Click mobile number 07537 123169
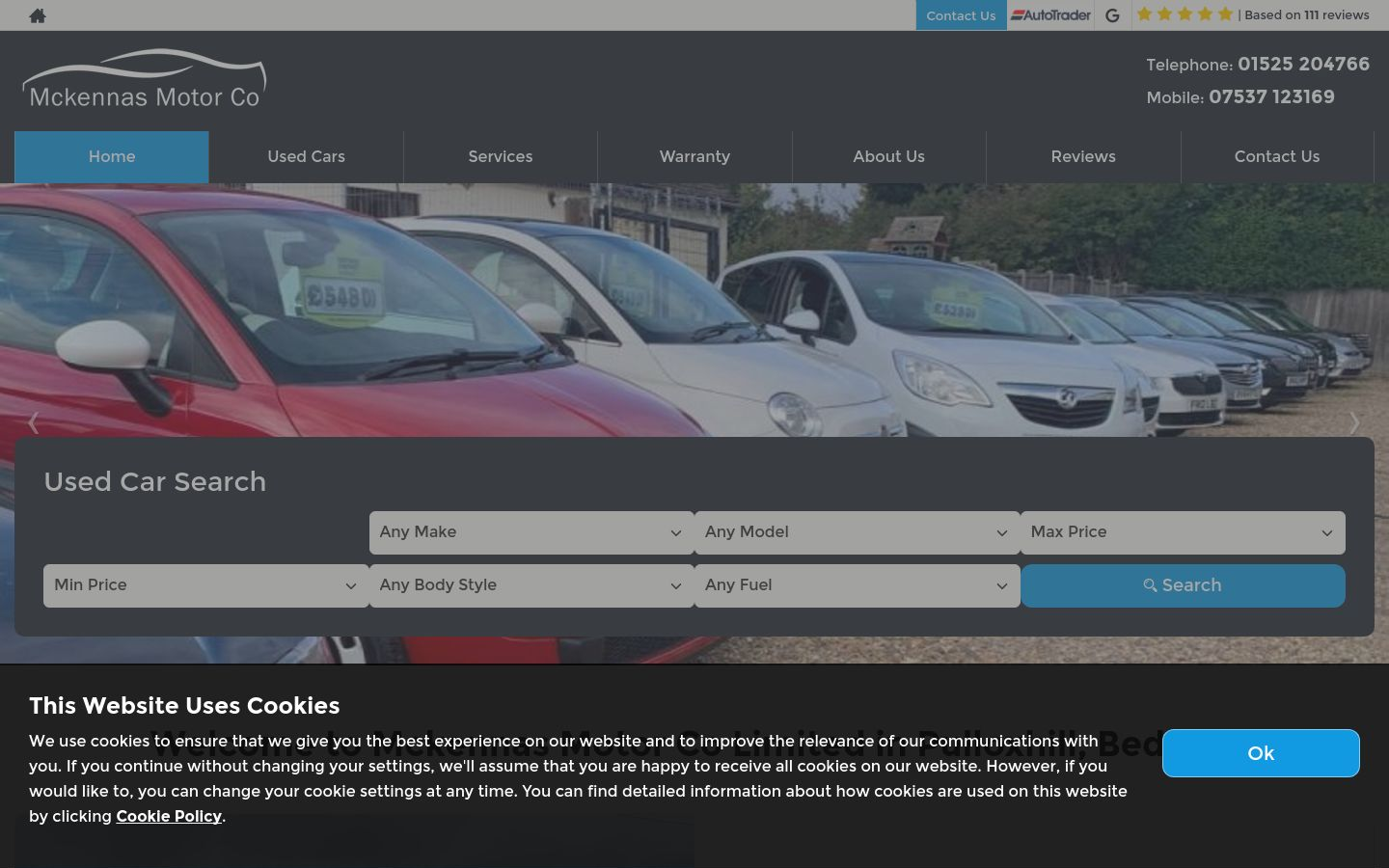Image resolution: width=1389 pixels, height=868 pixels. (x=1271, y=96)
